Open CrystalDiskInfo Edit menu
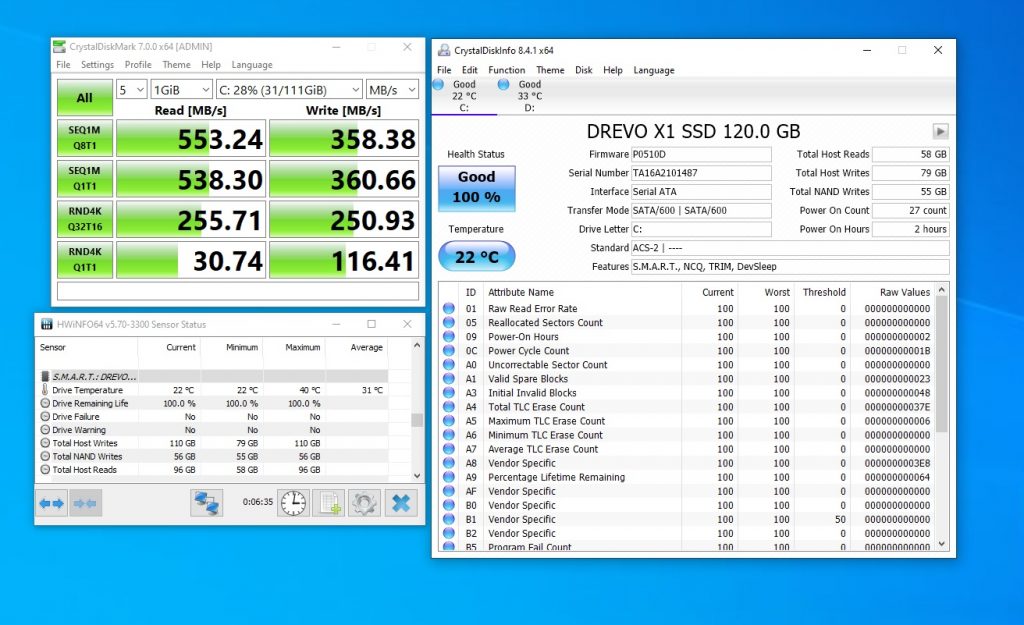The width and height of the screenshot is (1024, 625). tap(470, 70)
